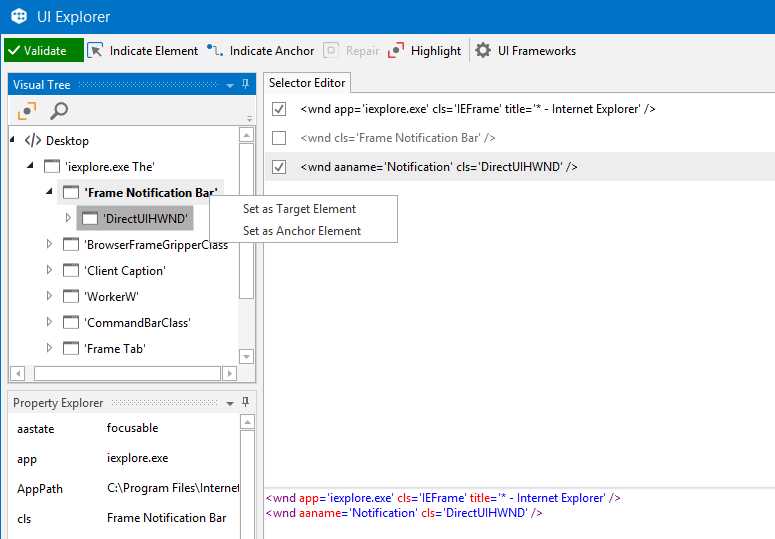This screenshot has width=775, height=539.
Task: Click the Visual Tree vertical scrollbar thumb
Action: [246, 221]
